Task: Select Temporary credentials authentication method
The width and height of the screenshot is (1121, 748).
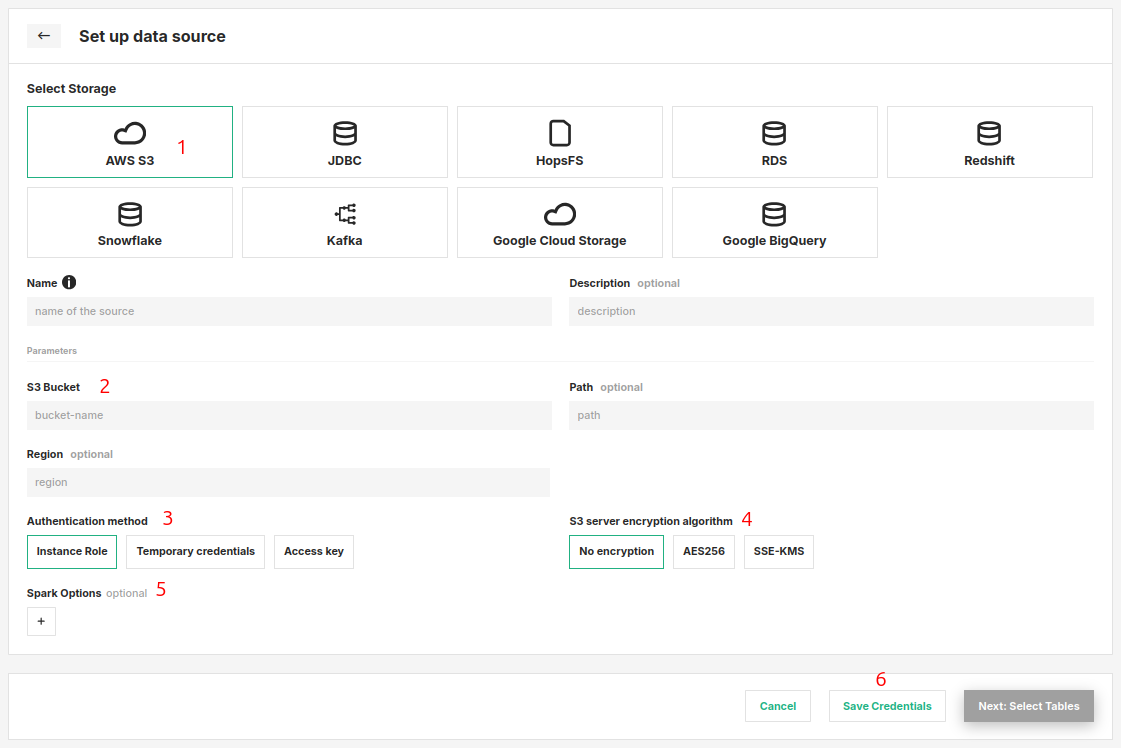Action: coord(196,552)
